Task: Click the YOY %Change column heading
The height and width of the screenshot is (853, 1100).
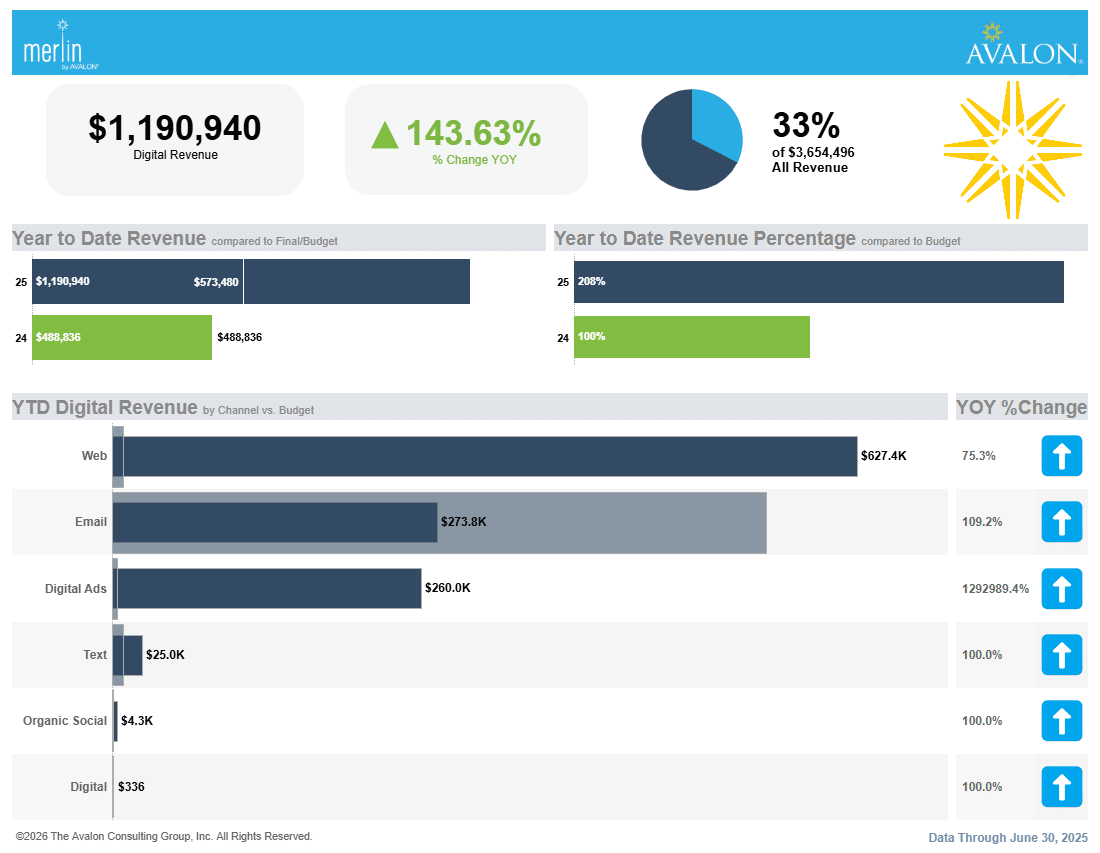Action: pos(1021,408)
